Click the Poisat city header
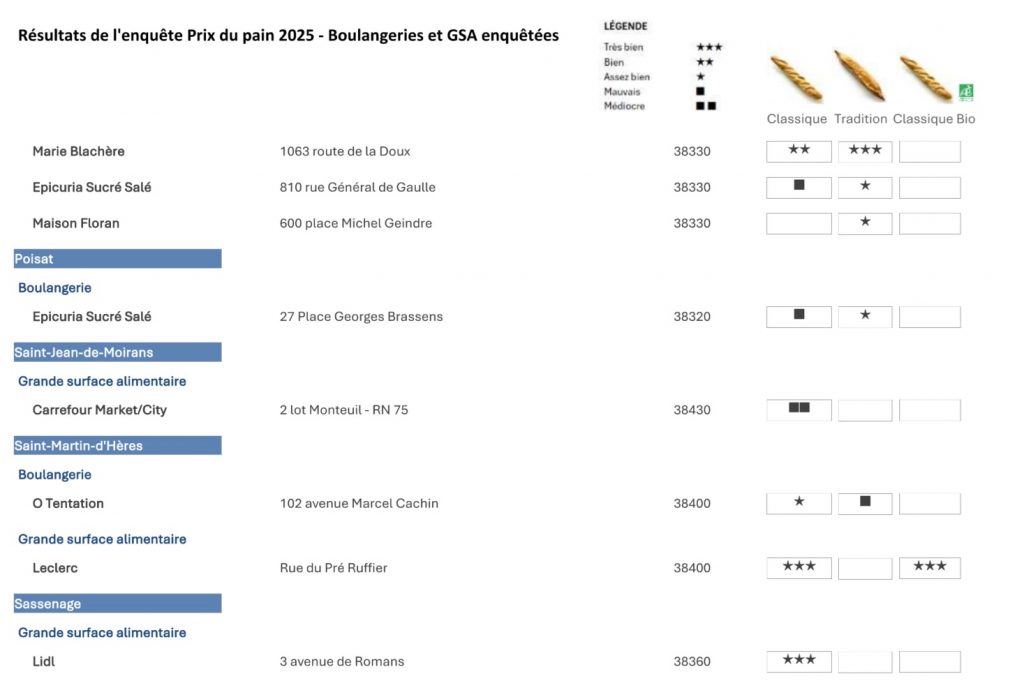The width and height of the screenshot is (1024, 690). point(118,259)
